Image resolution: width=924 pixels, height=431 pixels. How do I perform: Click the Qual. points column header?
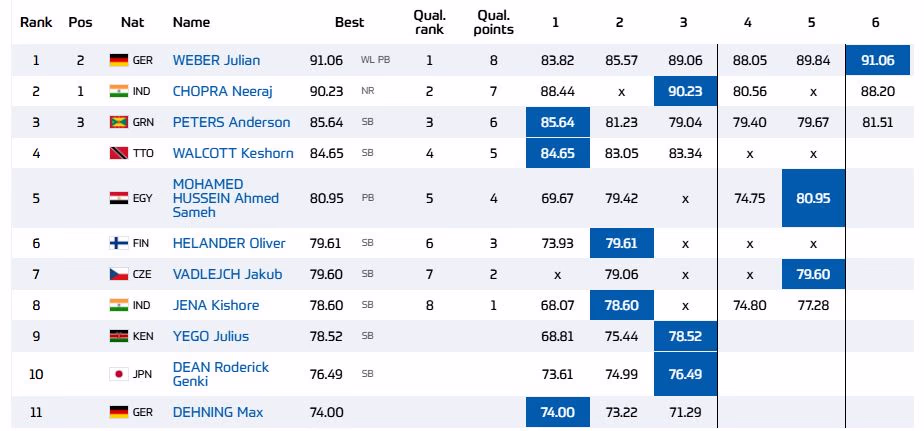pyautogui.click(x=494, y=22)
